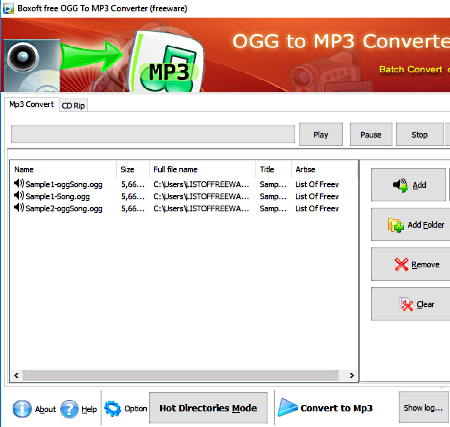Open Hot Directories Mode
The height and width of the screenshot is (427, 450).
point(208,408)
